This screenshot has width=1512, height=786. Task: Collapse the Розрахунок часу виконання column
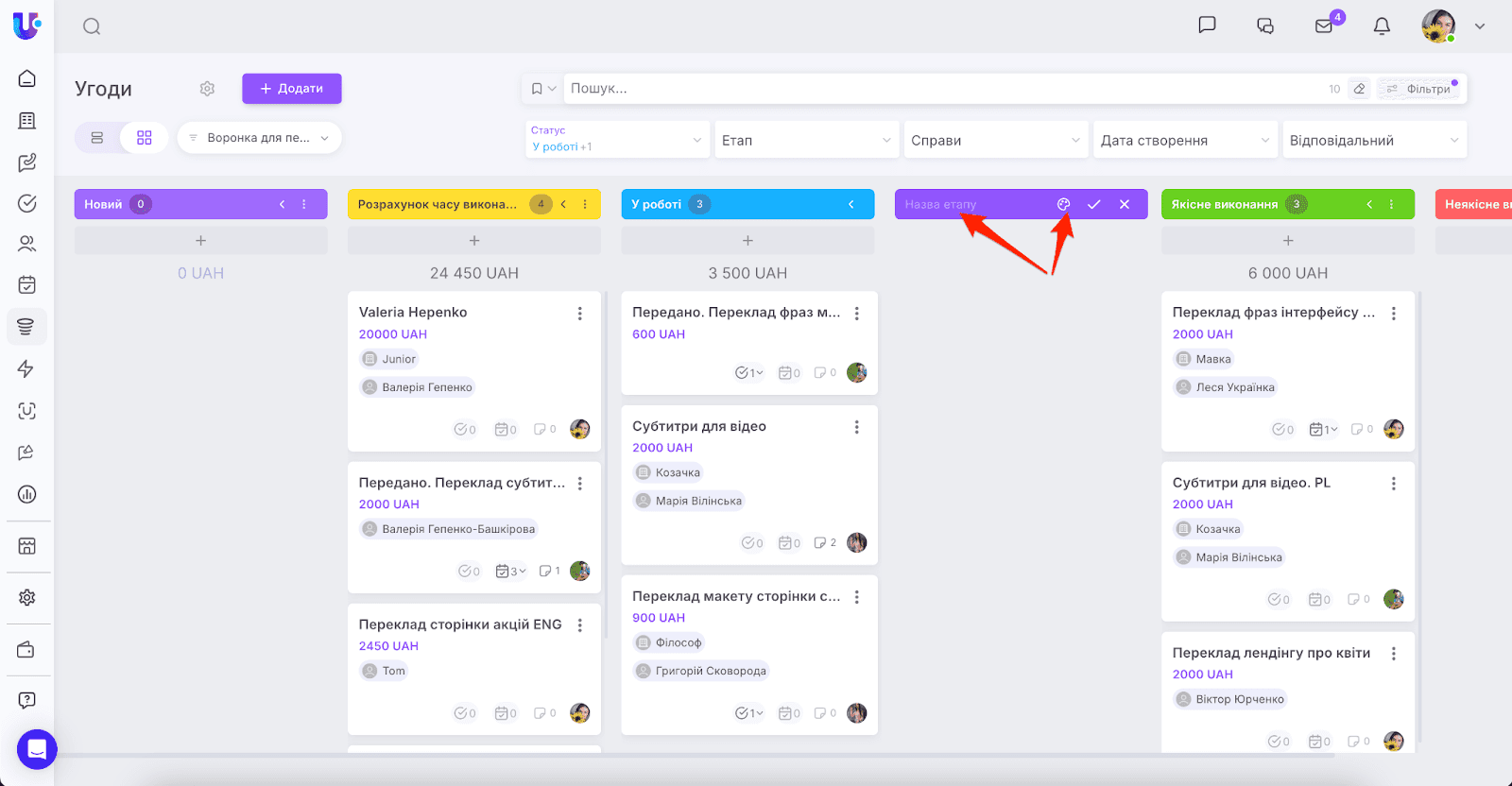563,204
